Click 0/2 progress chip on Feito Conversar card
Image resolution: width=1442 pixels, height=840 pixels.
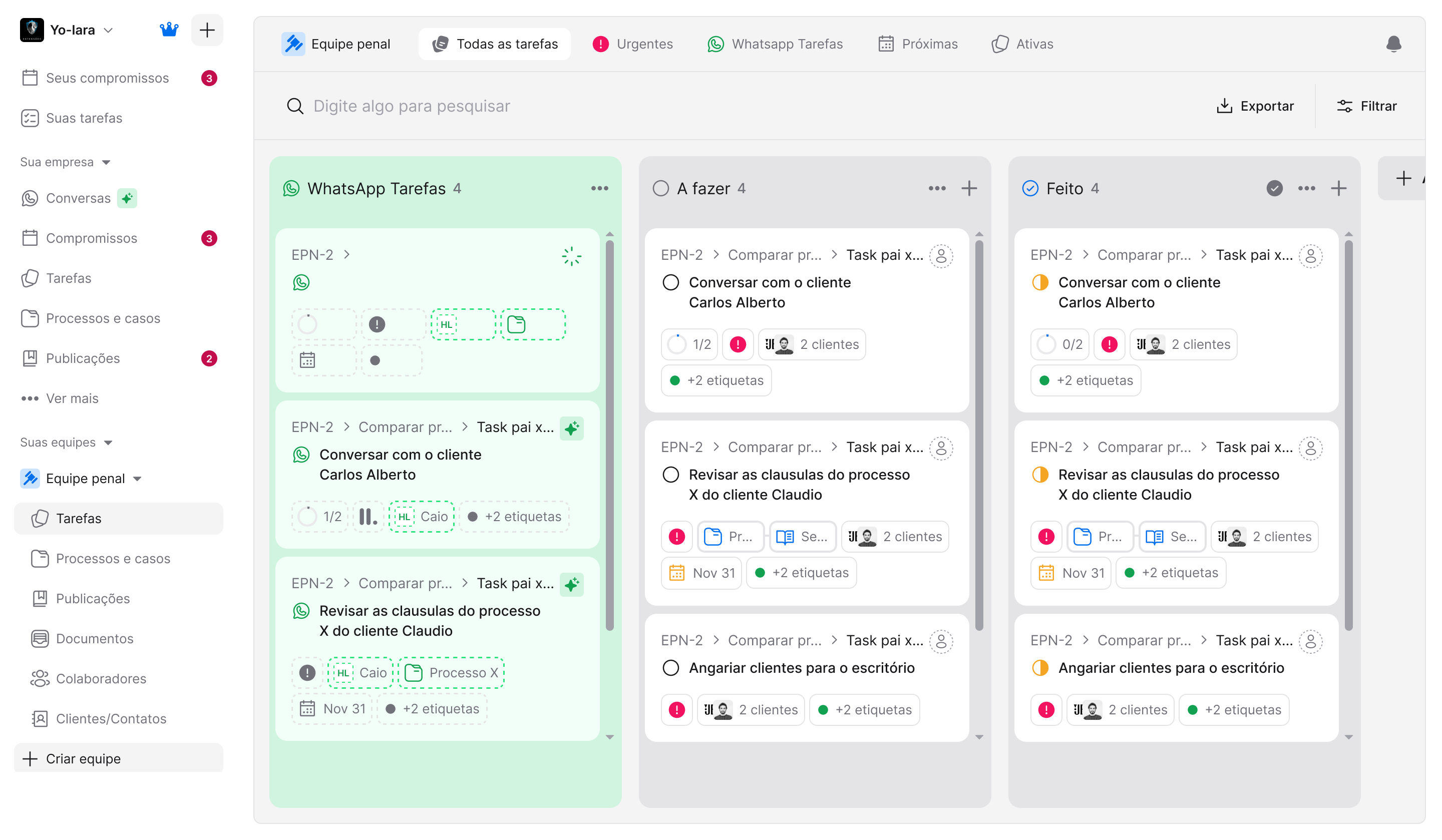point(1059,344)
